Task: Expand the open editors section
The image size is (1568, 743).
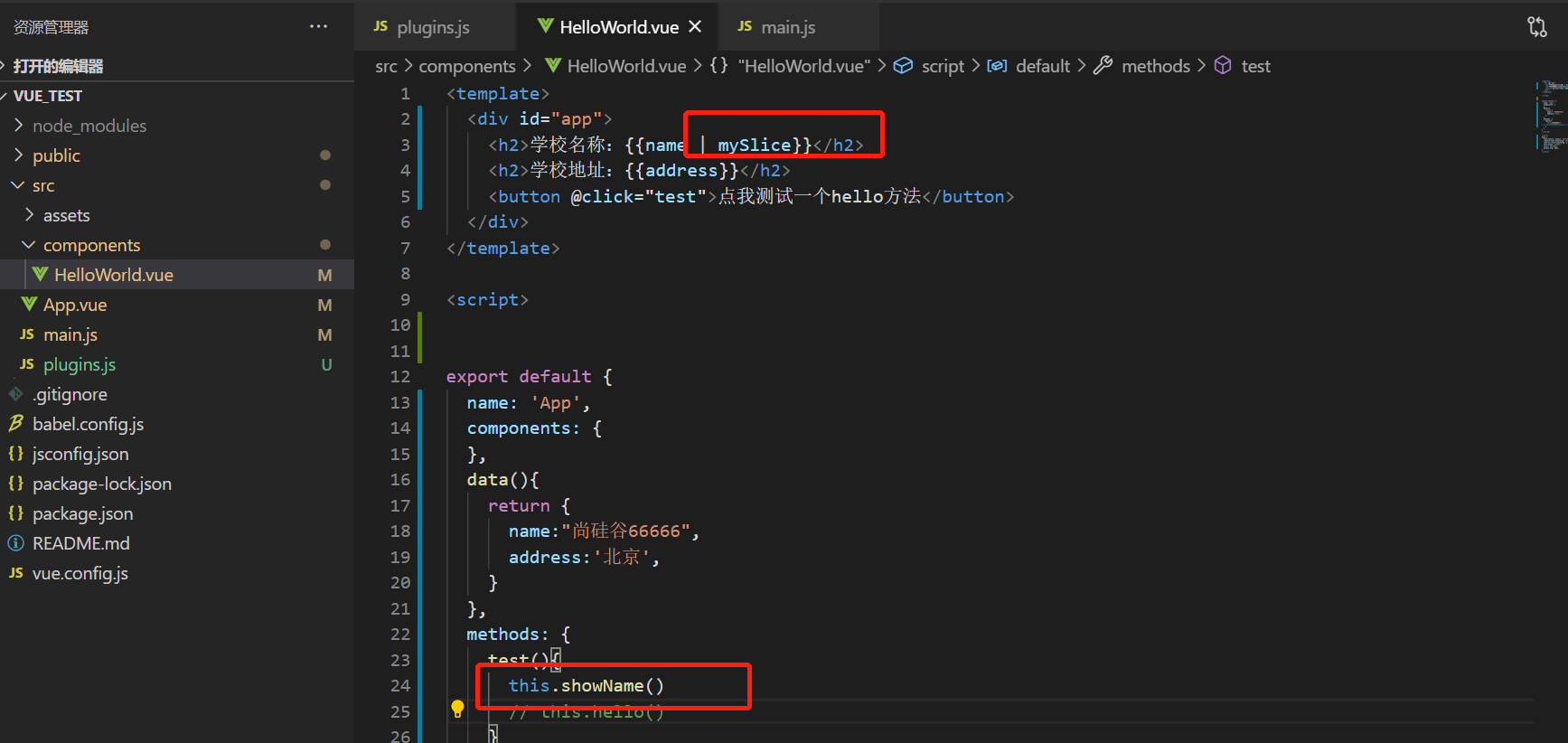Action: (177, 66)
